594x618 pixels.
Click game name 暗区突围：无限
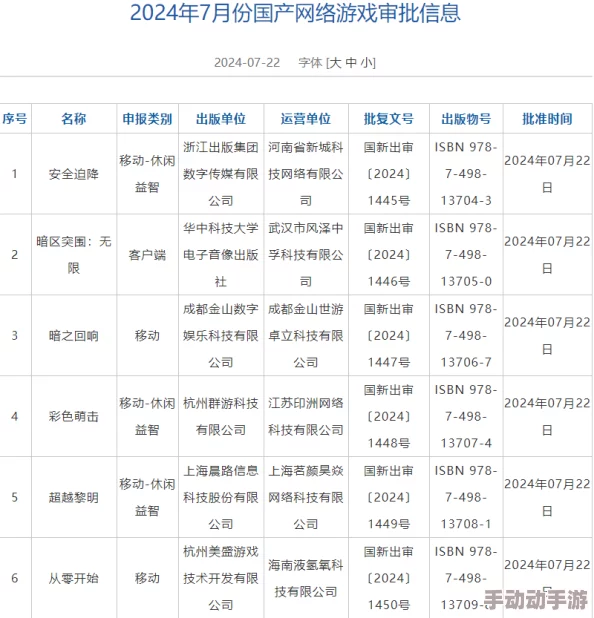[74, 255]
